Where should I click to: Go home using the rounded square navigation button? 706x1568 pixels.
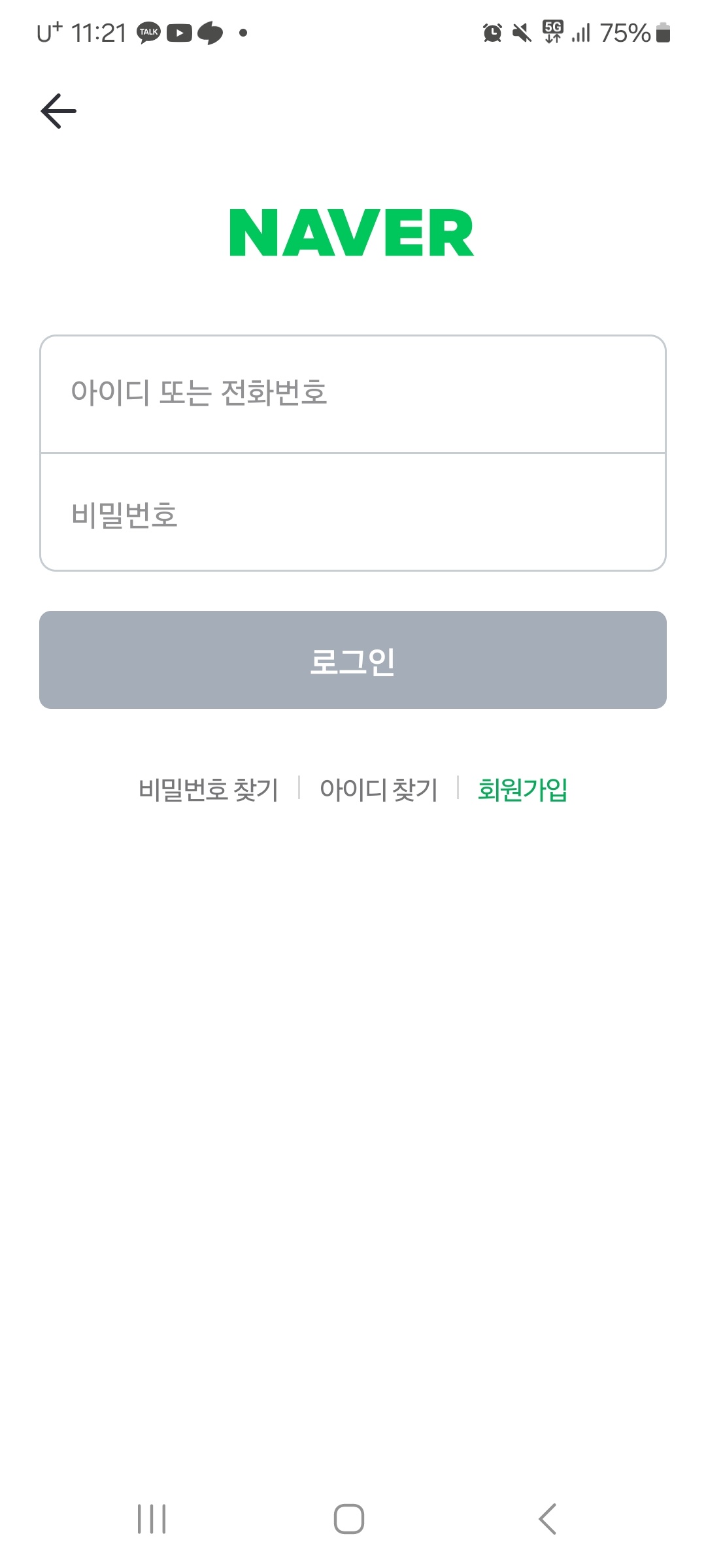pos(349,1518)
